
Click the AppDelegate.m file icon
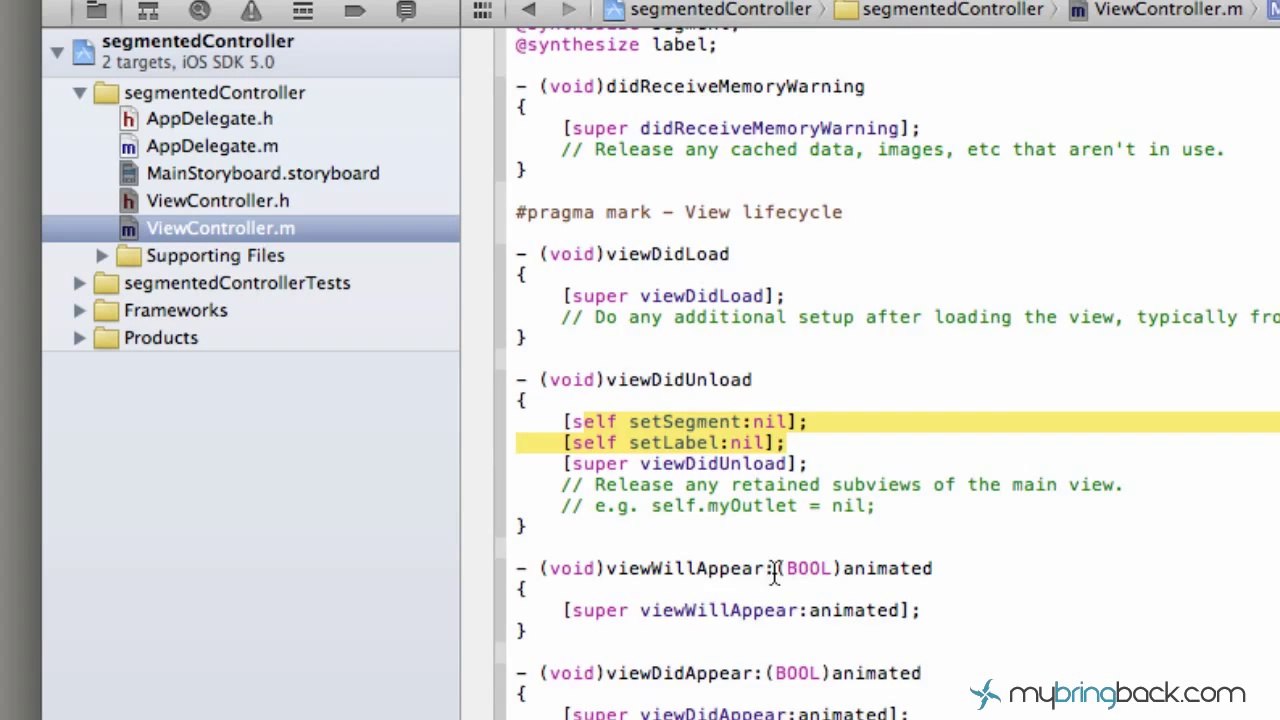(128, 147)
